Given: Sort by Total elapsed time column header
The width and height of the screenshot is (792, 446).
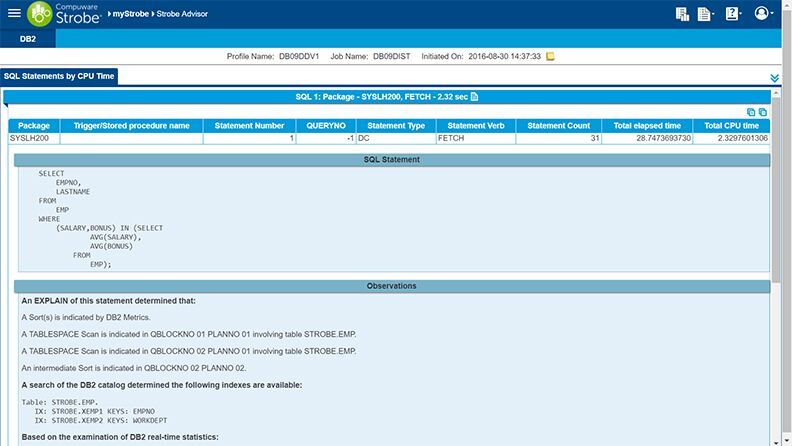Looking at the screenshot, I should coord(647,126).
